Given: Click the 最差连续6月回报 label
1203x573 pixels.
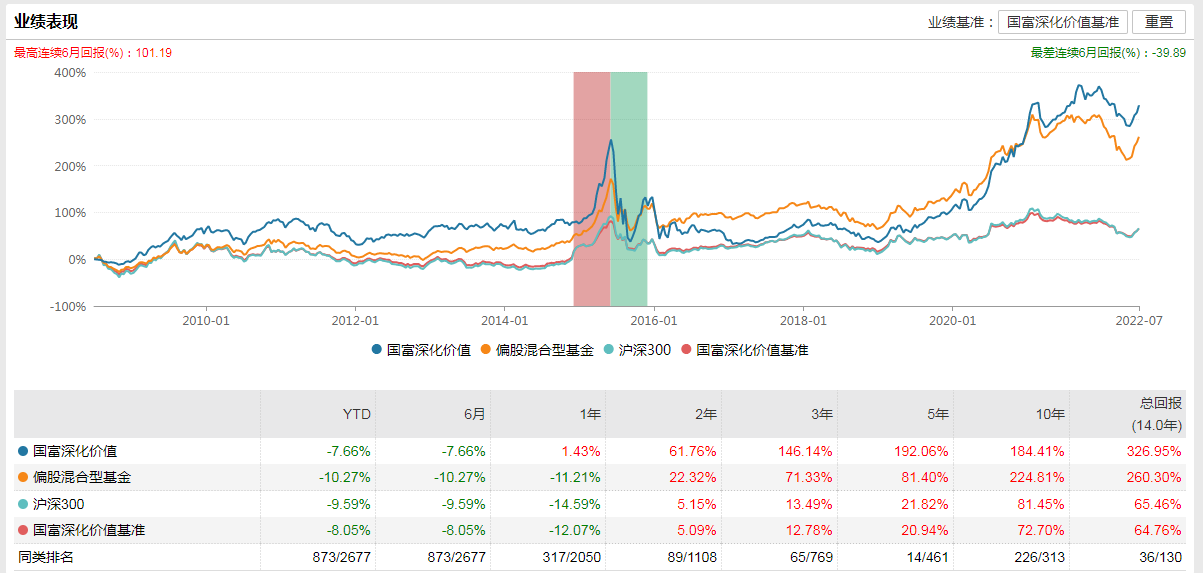Looking at the screenshot, I should tap(1107, 53).
